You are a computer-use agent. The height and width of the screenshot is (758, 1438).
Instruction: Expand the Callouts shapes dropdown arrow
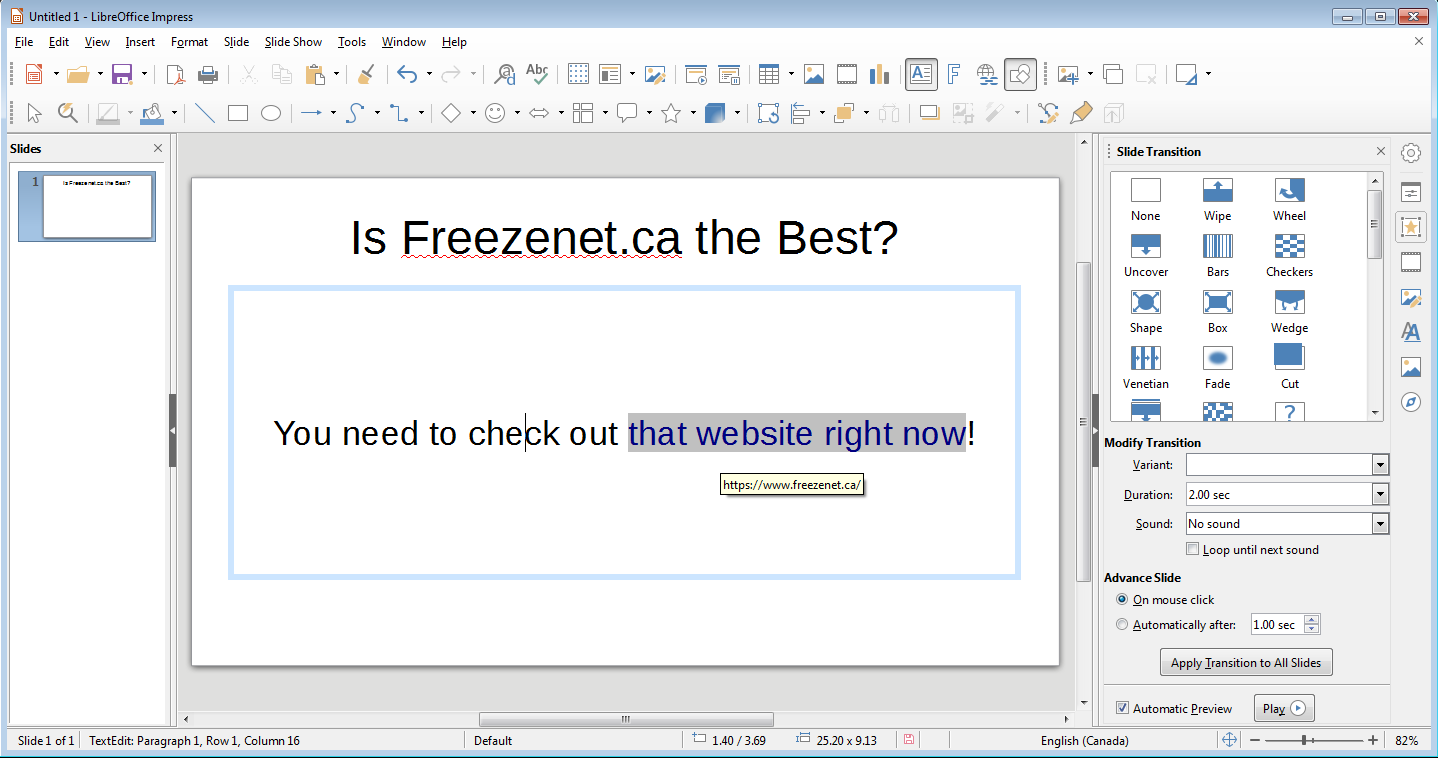[x=649, y=113]
